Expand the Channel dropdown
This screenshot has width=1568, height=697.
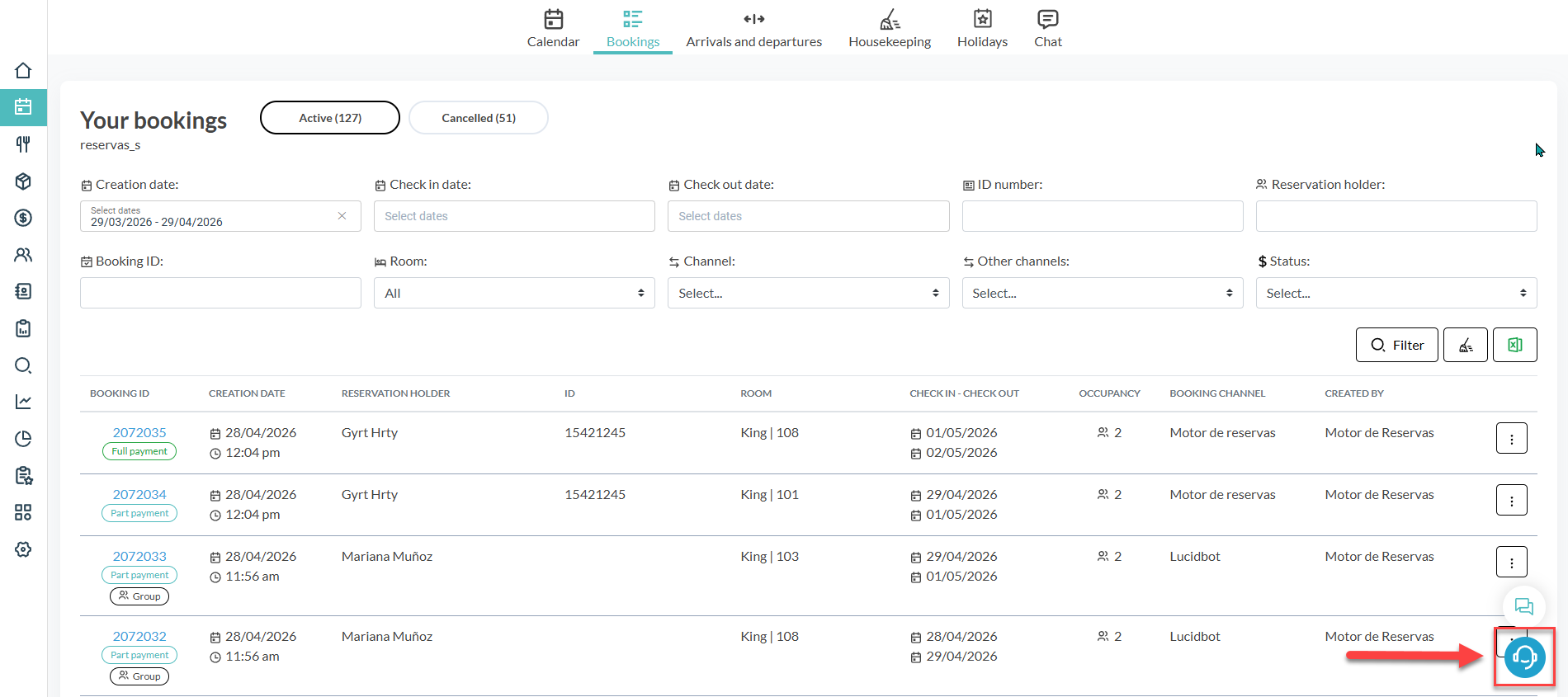pyautogui.click(x=808, y=293)
